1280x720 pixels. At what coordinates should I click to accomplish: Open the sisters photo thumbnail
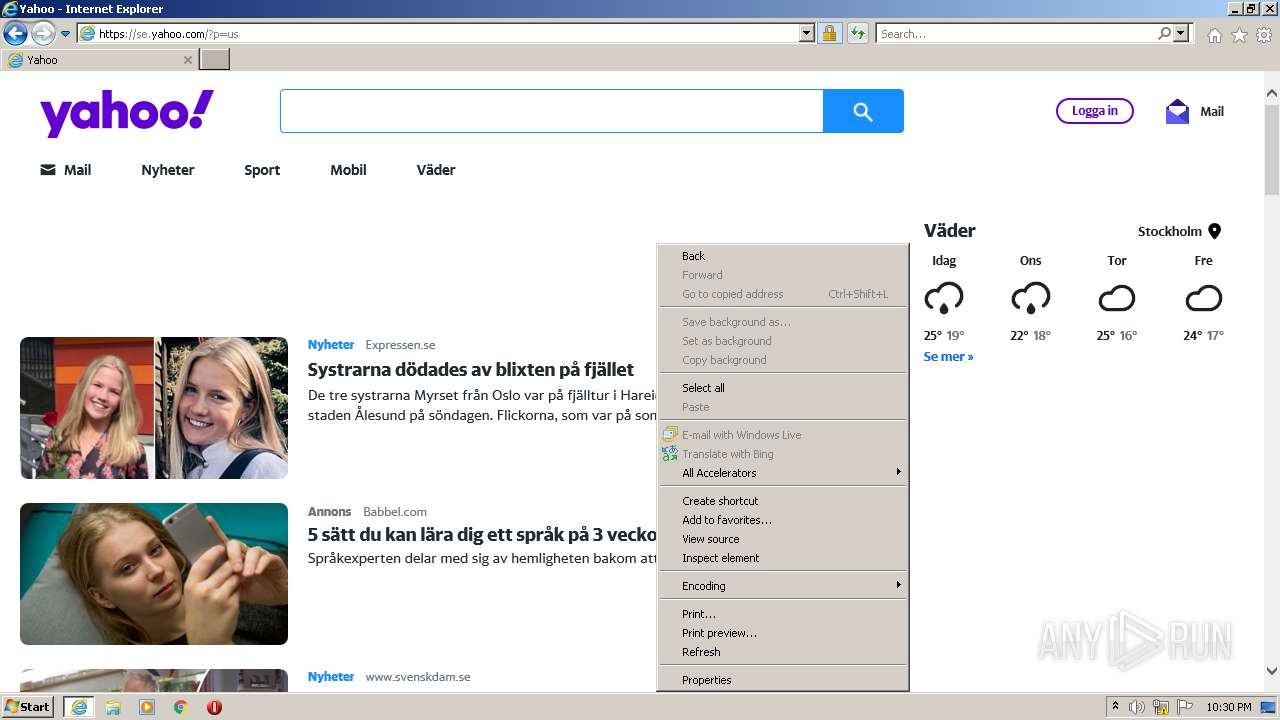(154, 408)
